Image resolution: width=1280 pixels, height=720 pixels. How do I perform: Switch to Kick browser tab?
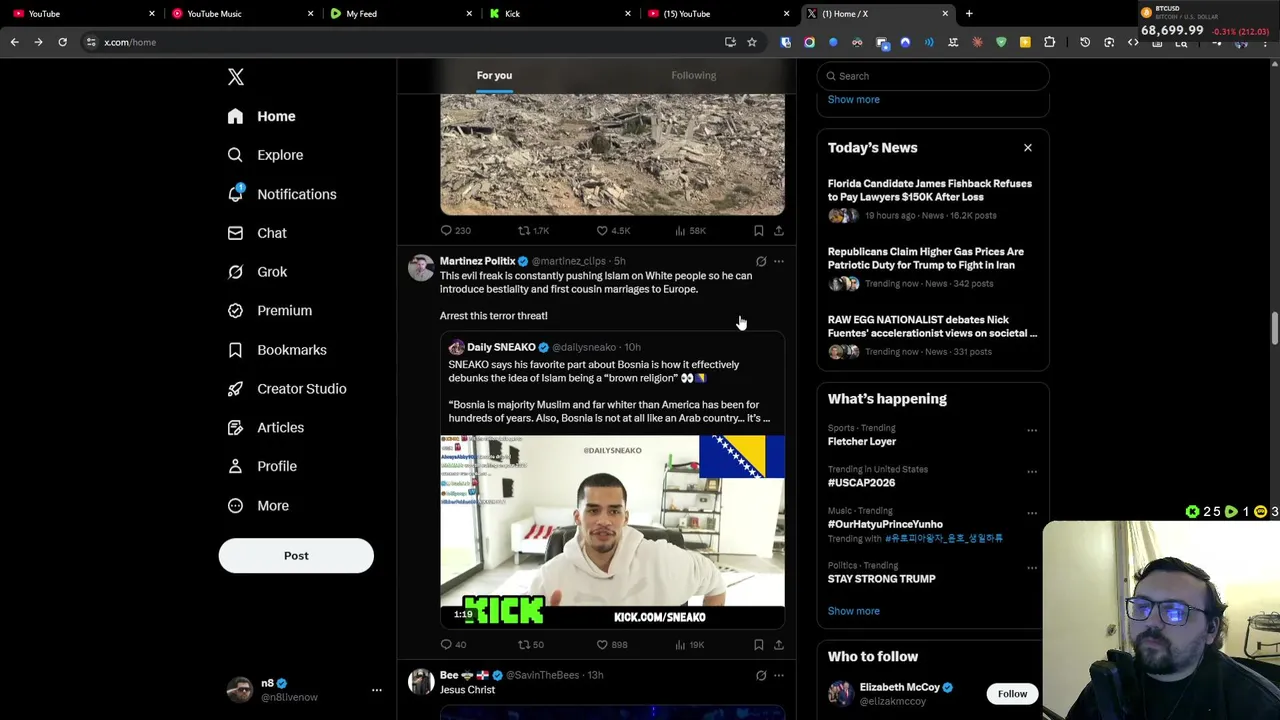(559, 14)
